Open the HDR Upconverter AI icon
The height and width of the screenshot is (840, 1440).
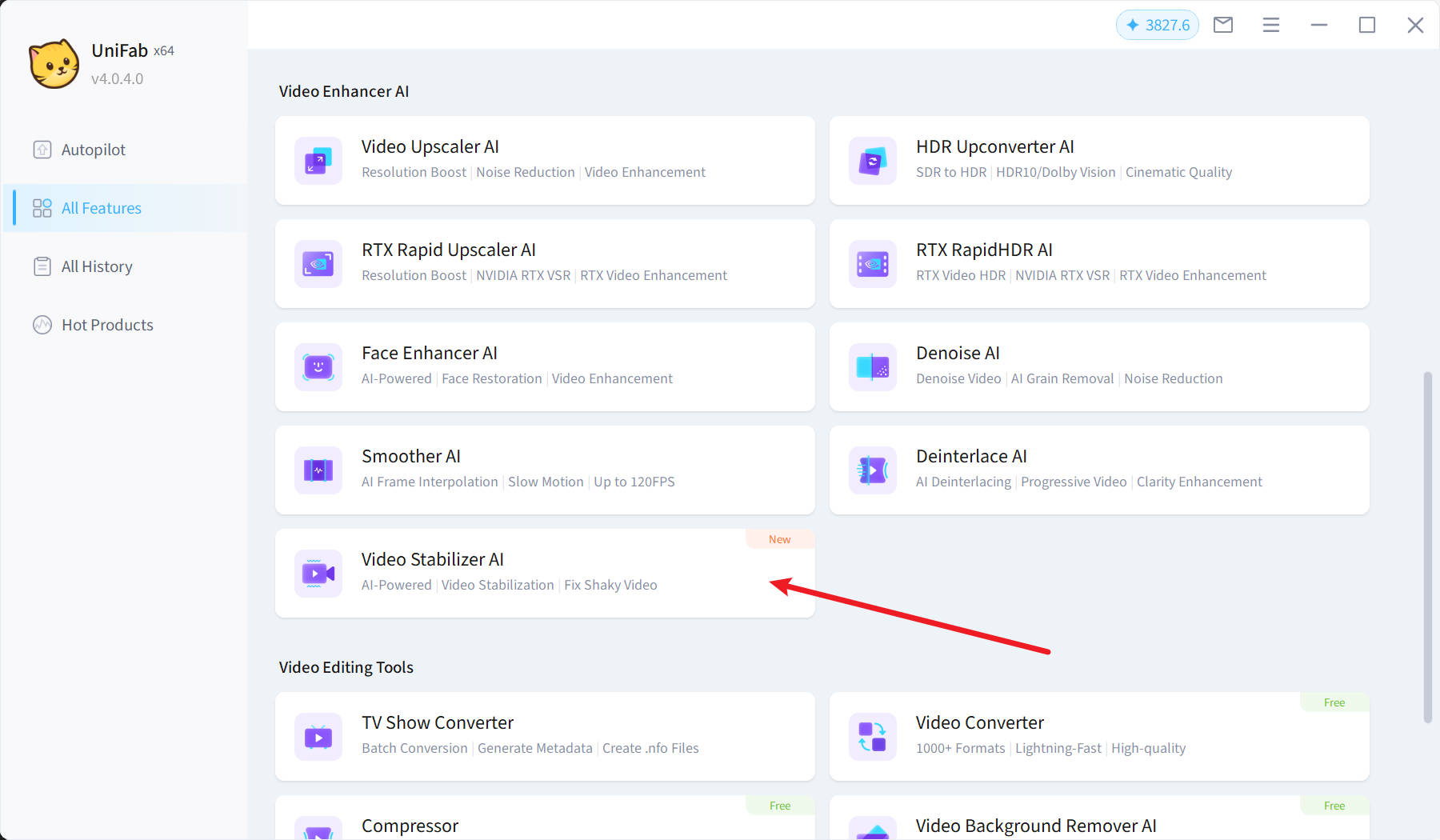pos(872,161)
